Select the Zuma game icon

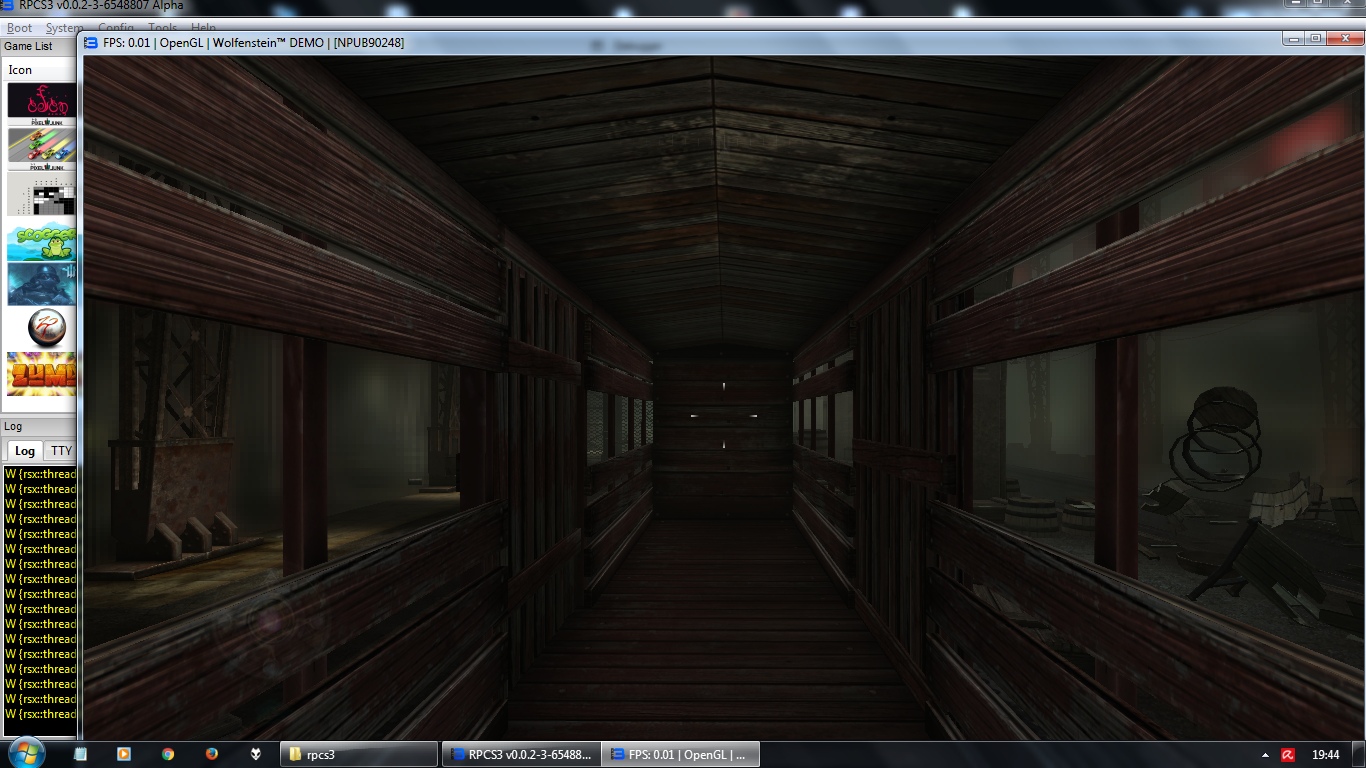coord(42,372)
